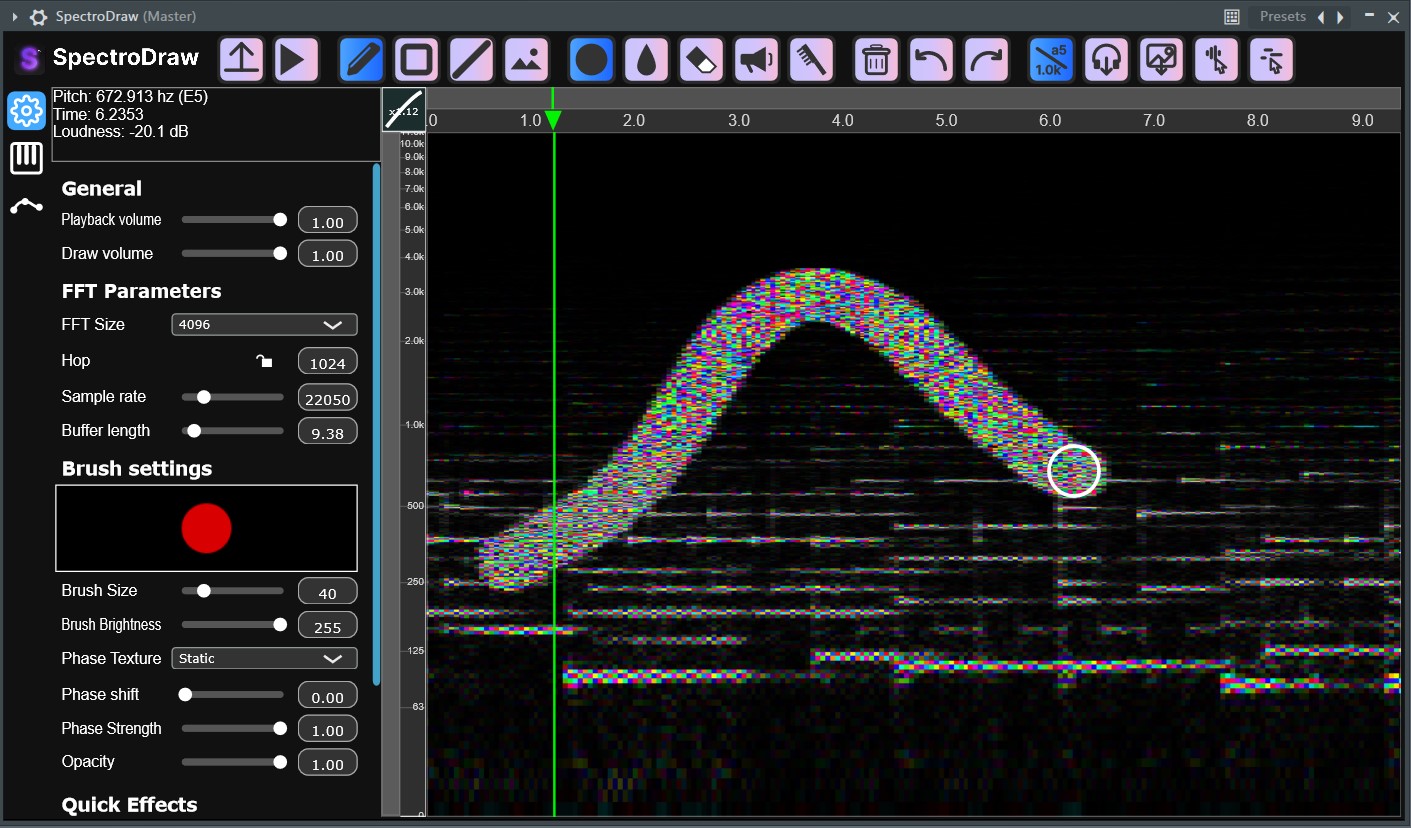Click the Brush Brightness value 255

(x=328, y=627)
